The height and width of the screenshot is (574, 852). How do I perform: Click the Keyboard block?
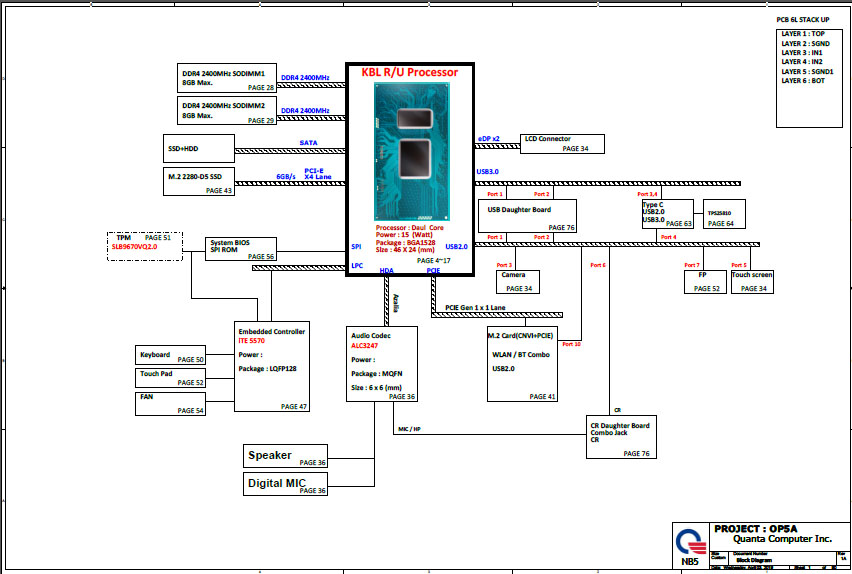tap(170, 355)
